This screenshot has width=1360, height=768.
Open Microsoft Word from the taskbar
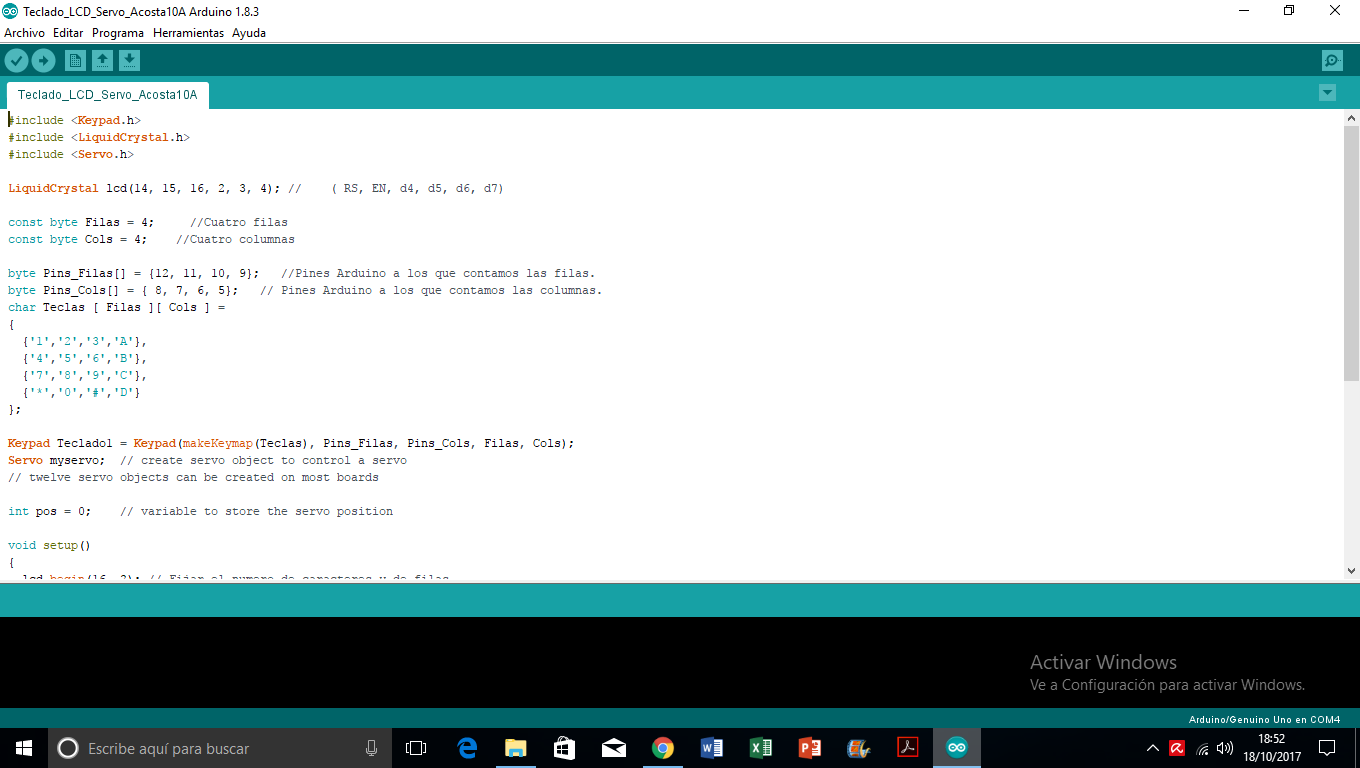(711, 748)
